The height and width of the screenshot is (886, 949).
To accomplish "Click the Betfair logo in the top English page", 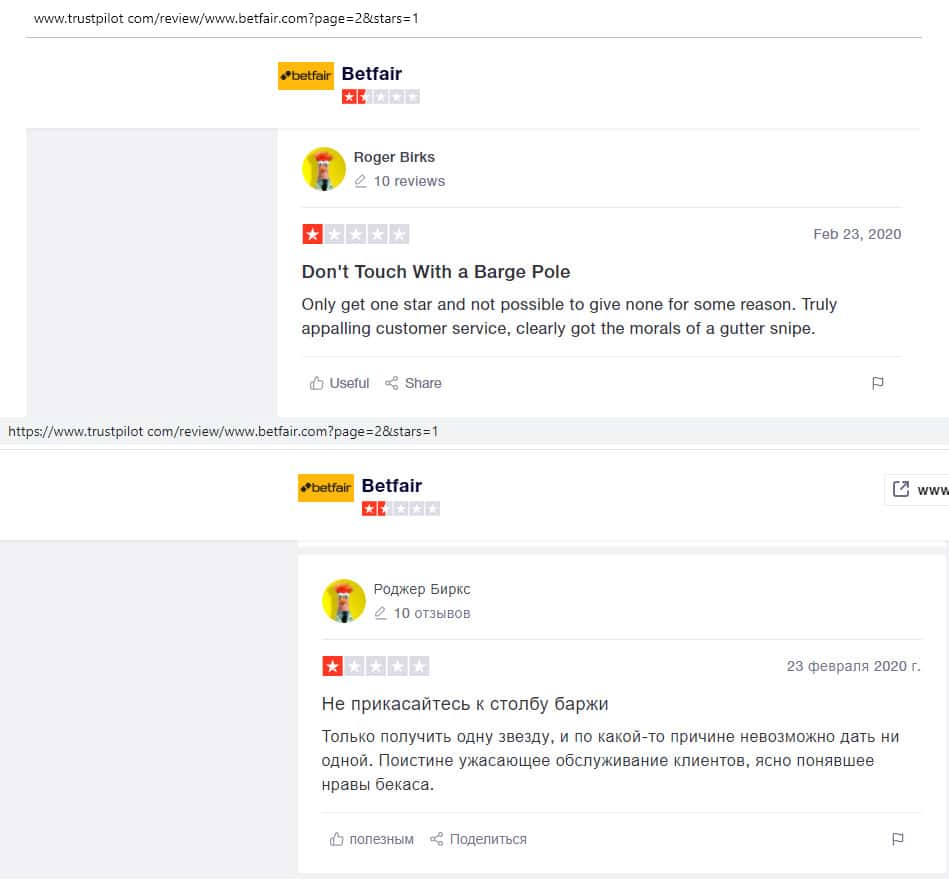I will pos(306,76).
